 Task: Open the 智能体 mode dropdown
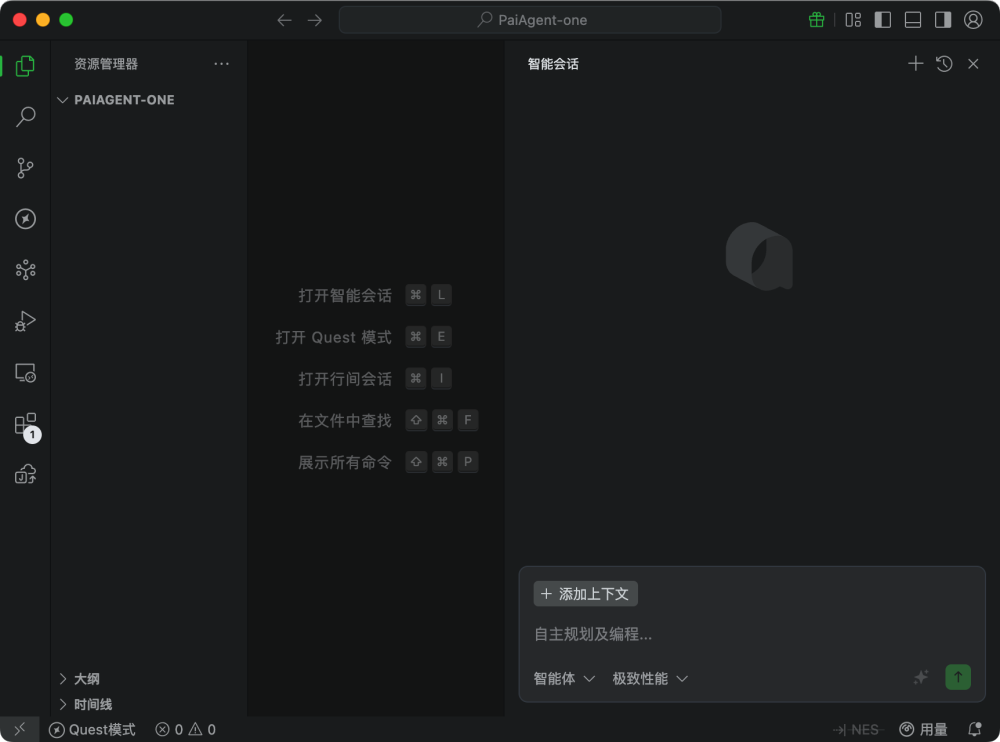[563, 678]
